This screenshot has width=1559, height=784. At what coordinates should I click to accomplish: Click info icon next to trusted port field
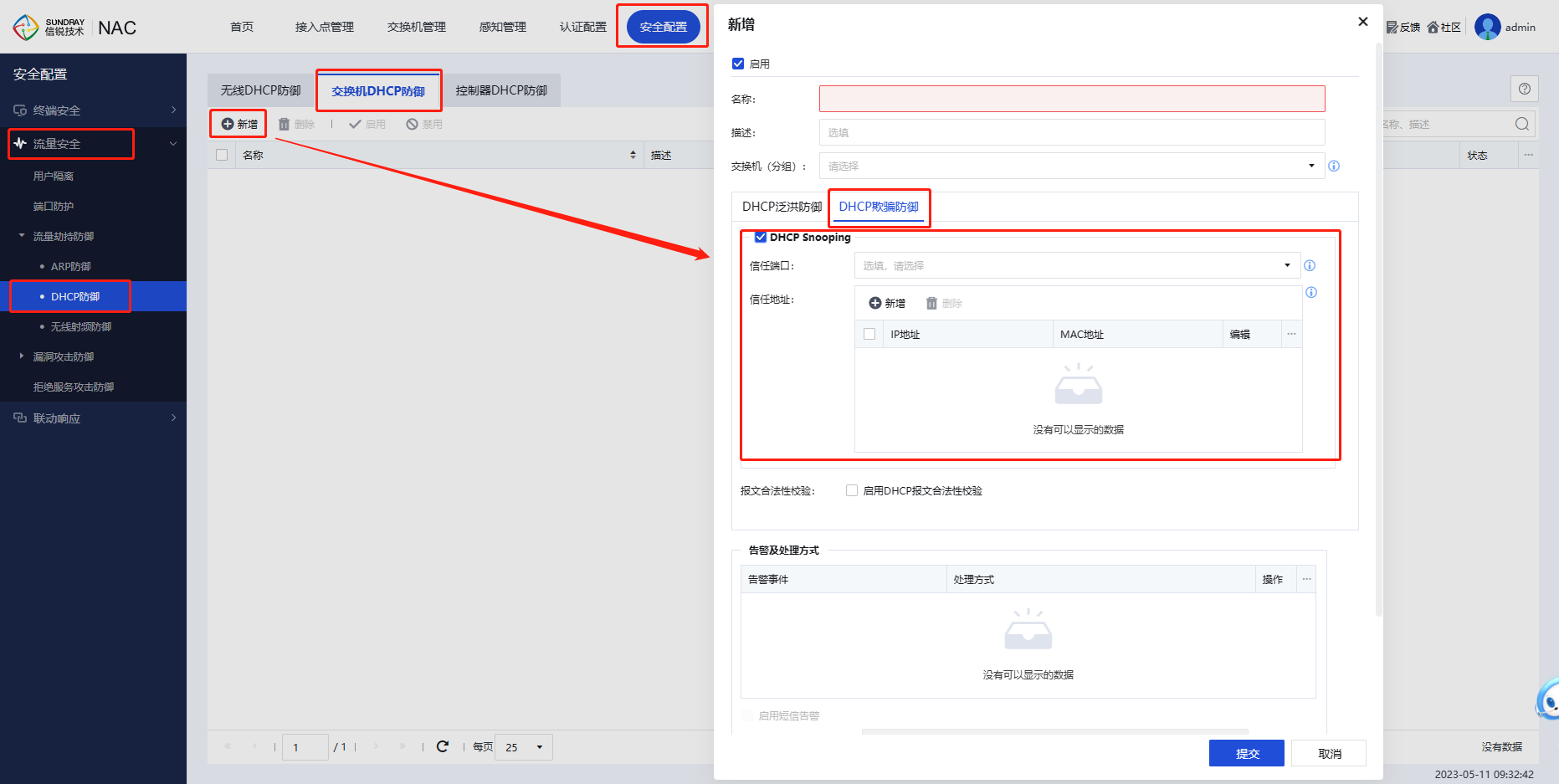click(1310, 265)
